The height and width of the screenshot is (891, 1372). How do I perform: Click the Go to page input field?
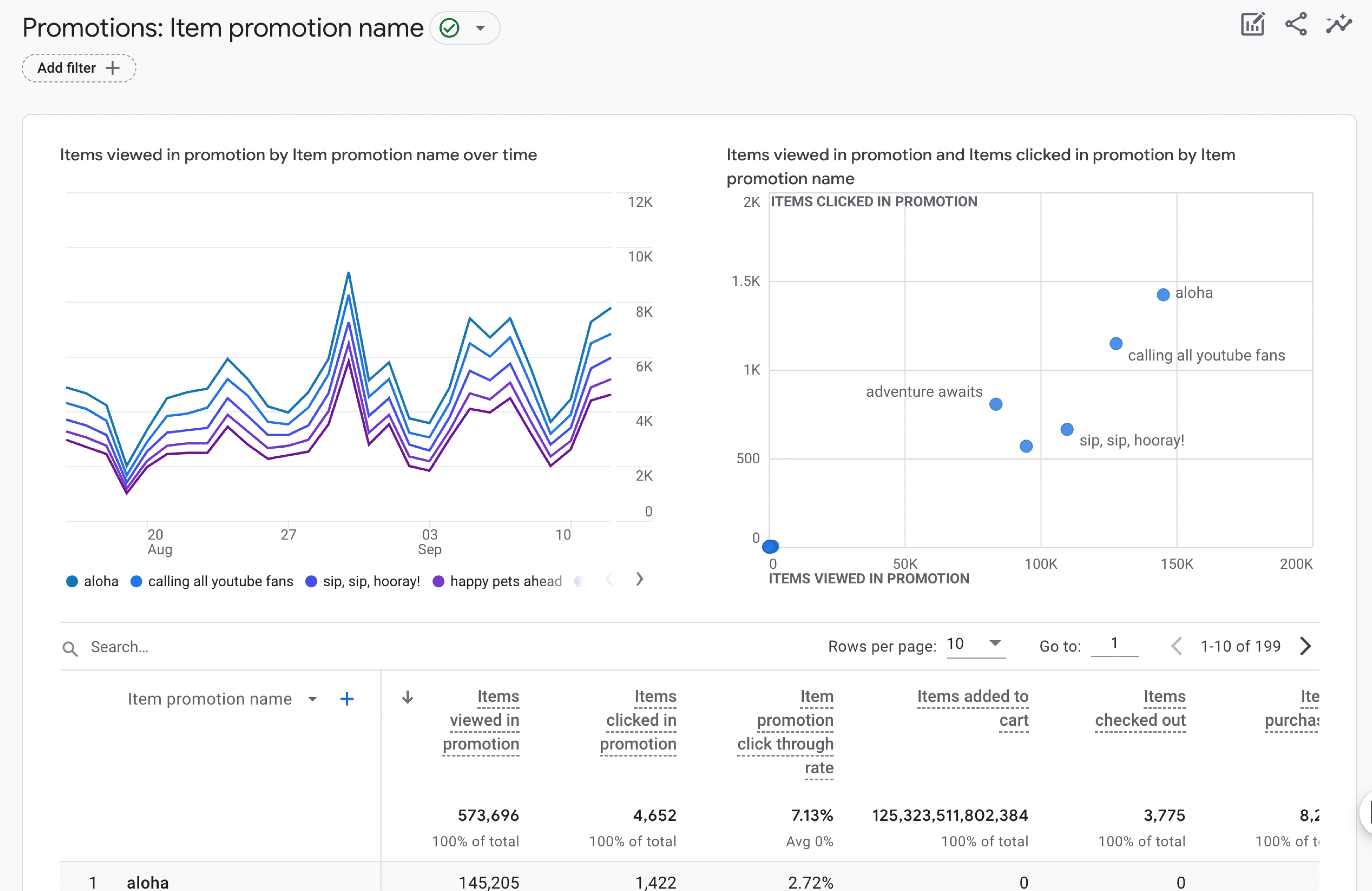tap(1114, 644)
